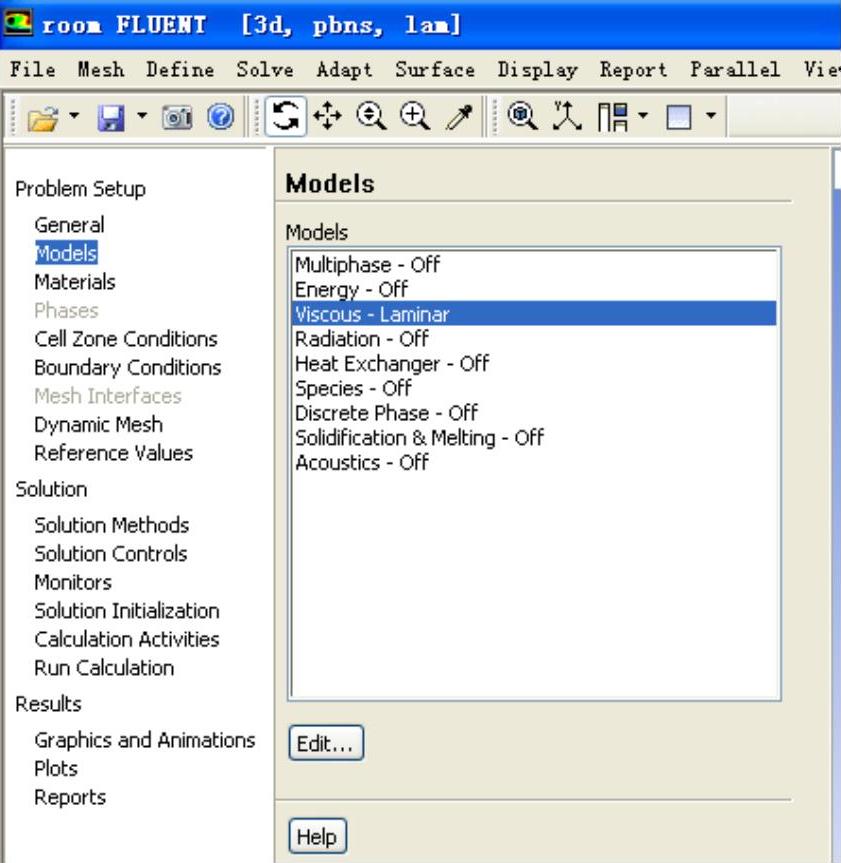Open the Parallel menu

click(x=735, y=69)
